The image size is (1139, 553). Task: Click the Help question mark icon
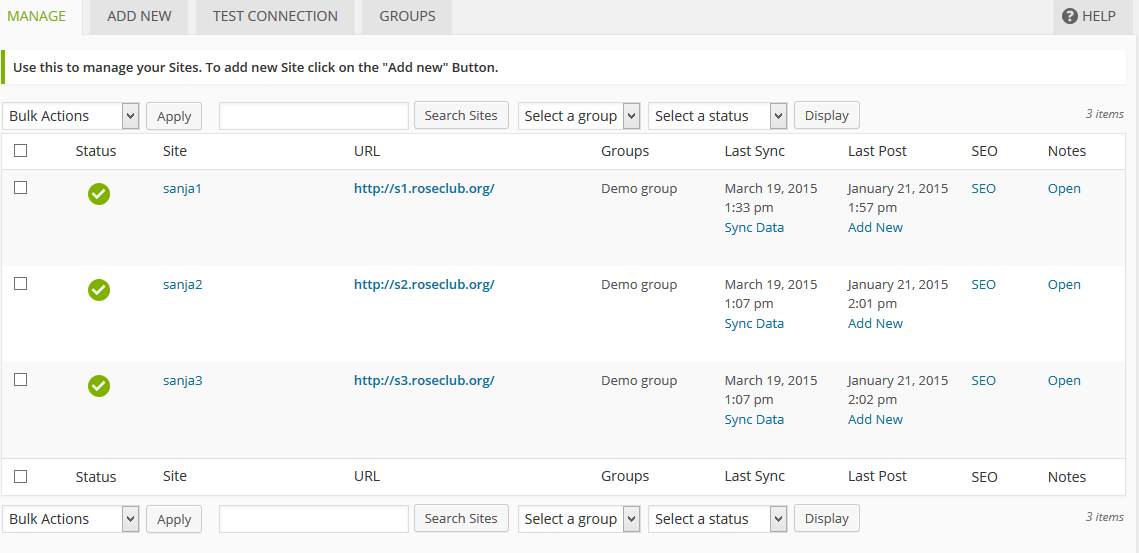coord(1069,16)
